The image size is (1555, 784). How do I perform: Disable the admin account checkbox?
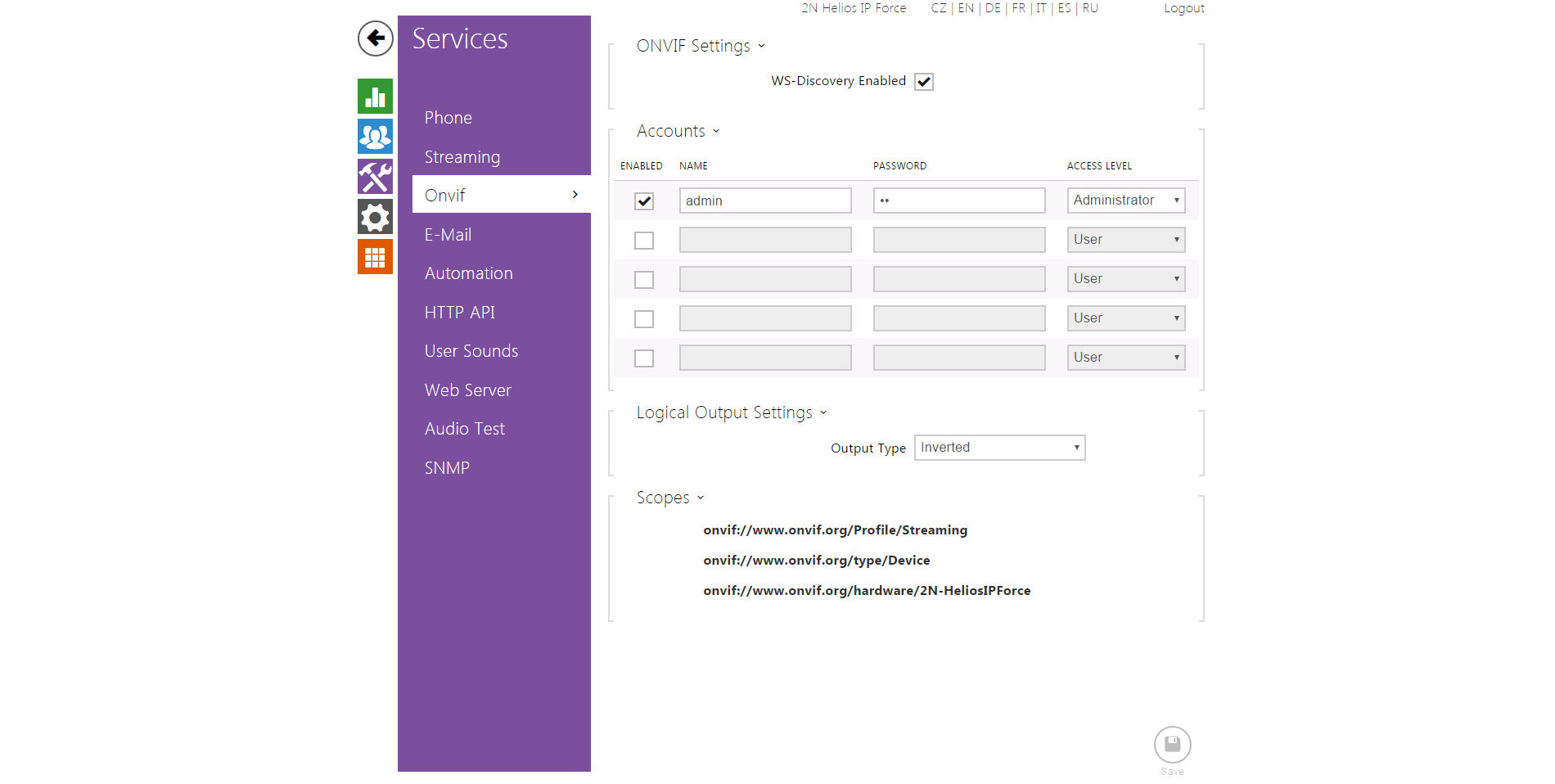point(644,201)
